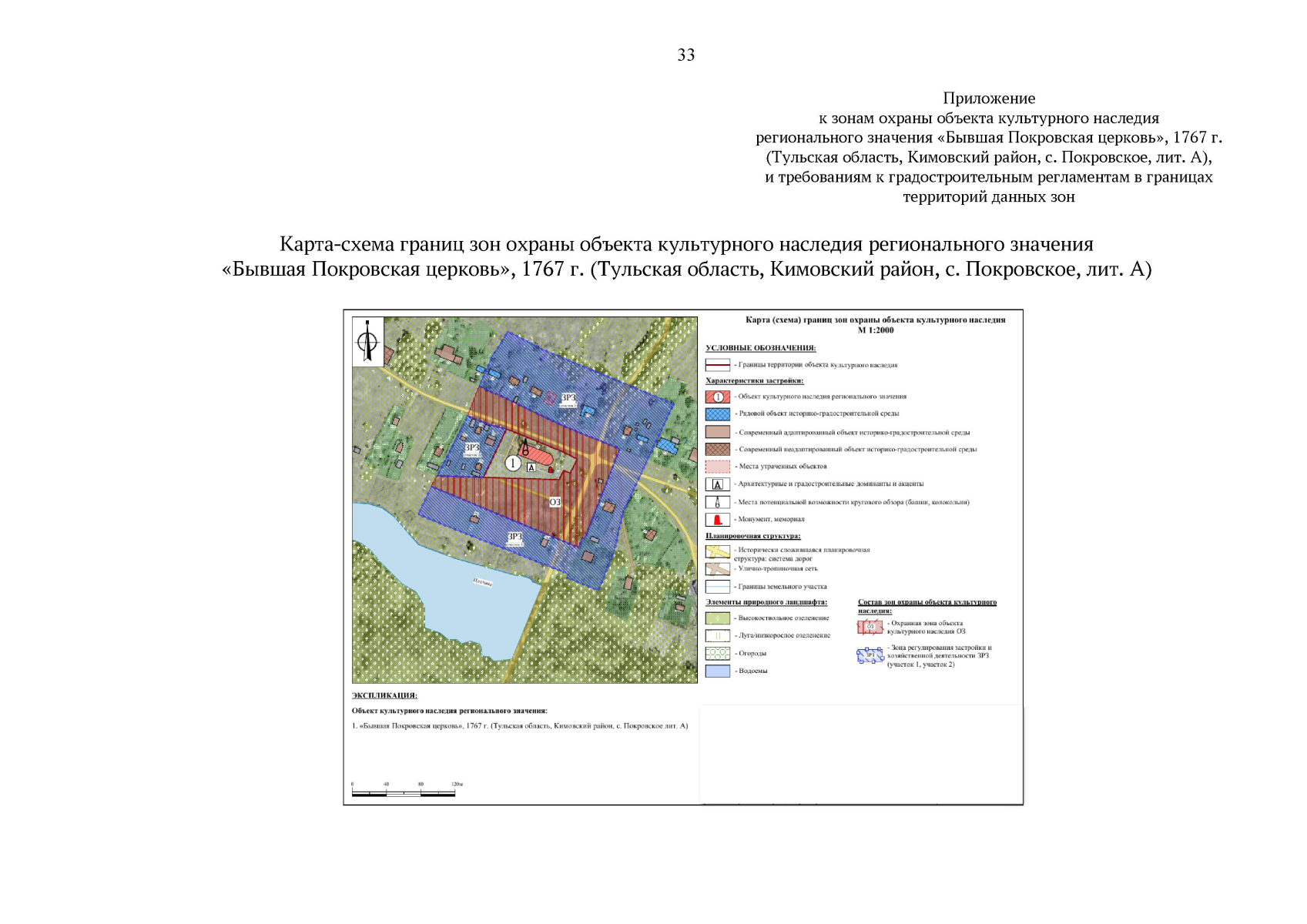This screenshot has width=1307, height=924.
Task: Click legend text 'Границы земельного участка'
Action: 783,587
